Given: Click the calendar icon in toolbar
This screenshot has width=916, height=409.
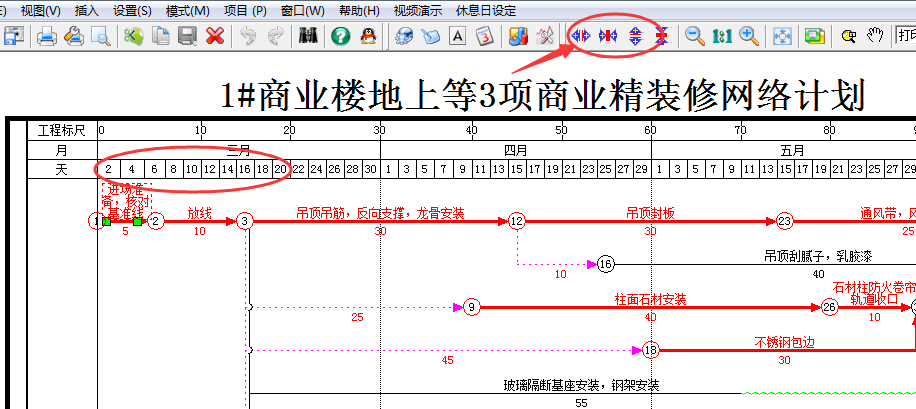Looking at the screenshot, I should pyautogui.click(x=485, y=37).
